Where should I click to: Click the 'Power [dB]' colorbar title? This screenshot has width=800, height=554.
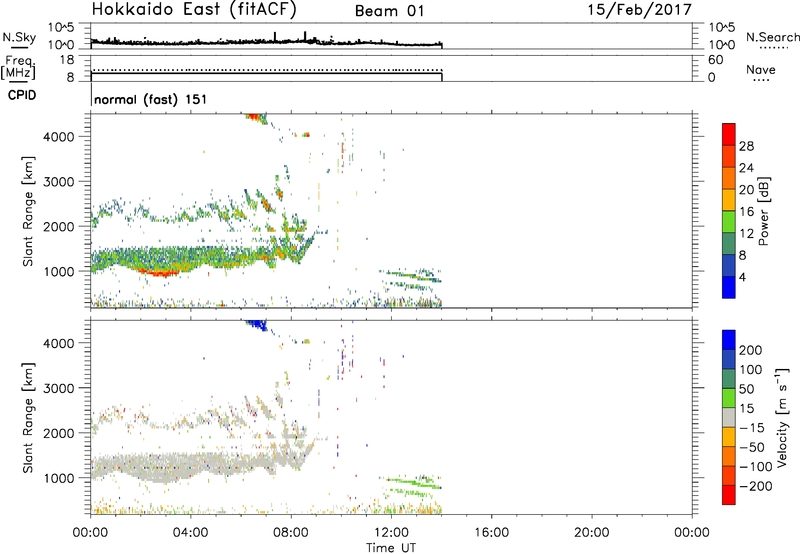(764, 211)
